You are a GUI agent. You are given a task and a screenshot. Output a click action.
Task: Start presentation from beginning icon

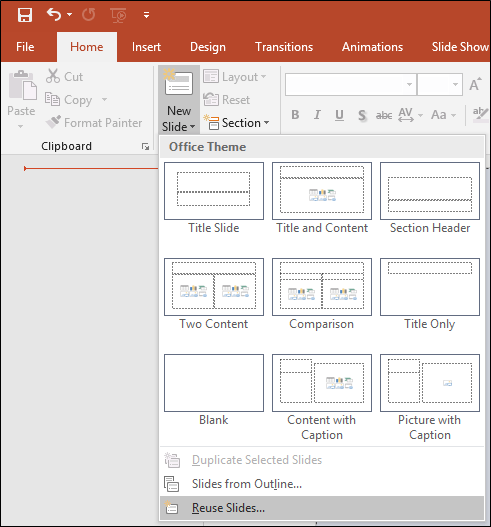(x=118, y=15)
